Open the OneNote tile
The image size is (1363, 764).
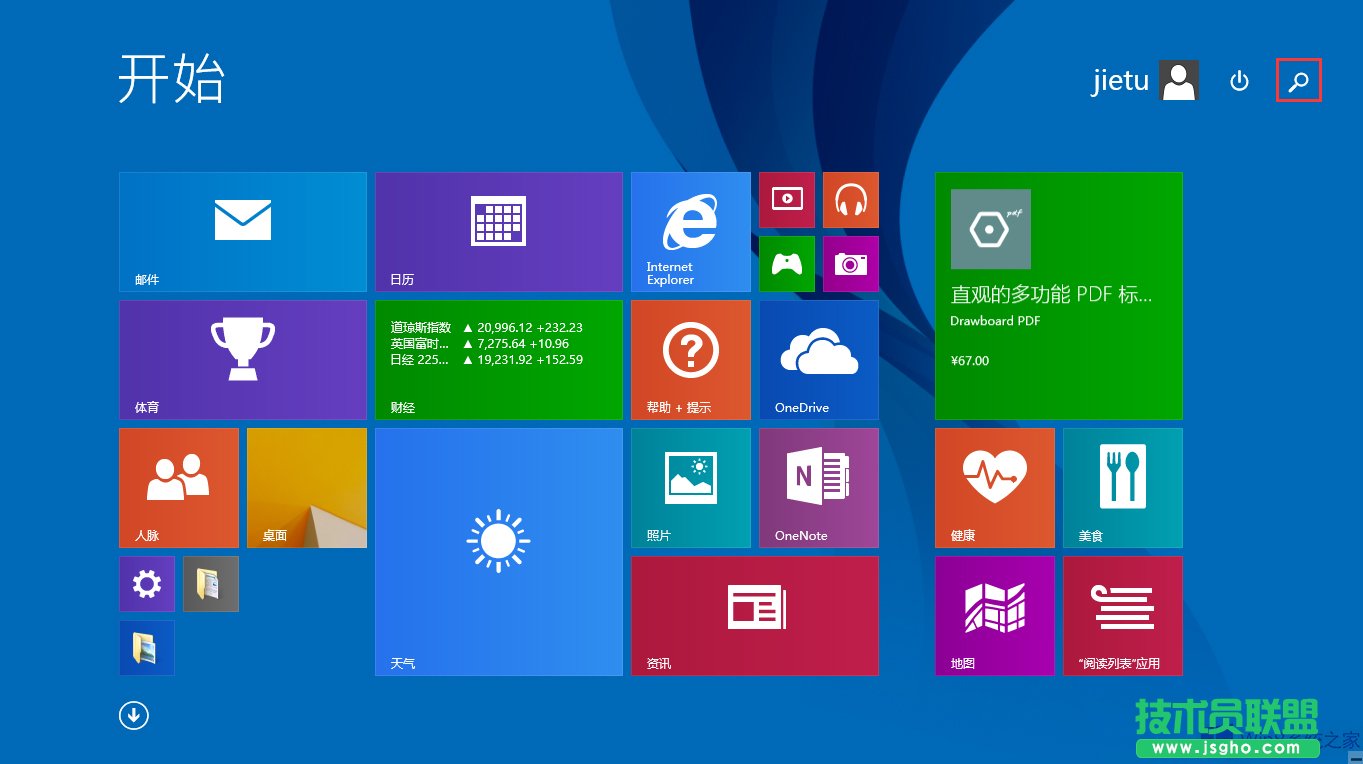pos(818,487)
